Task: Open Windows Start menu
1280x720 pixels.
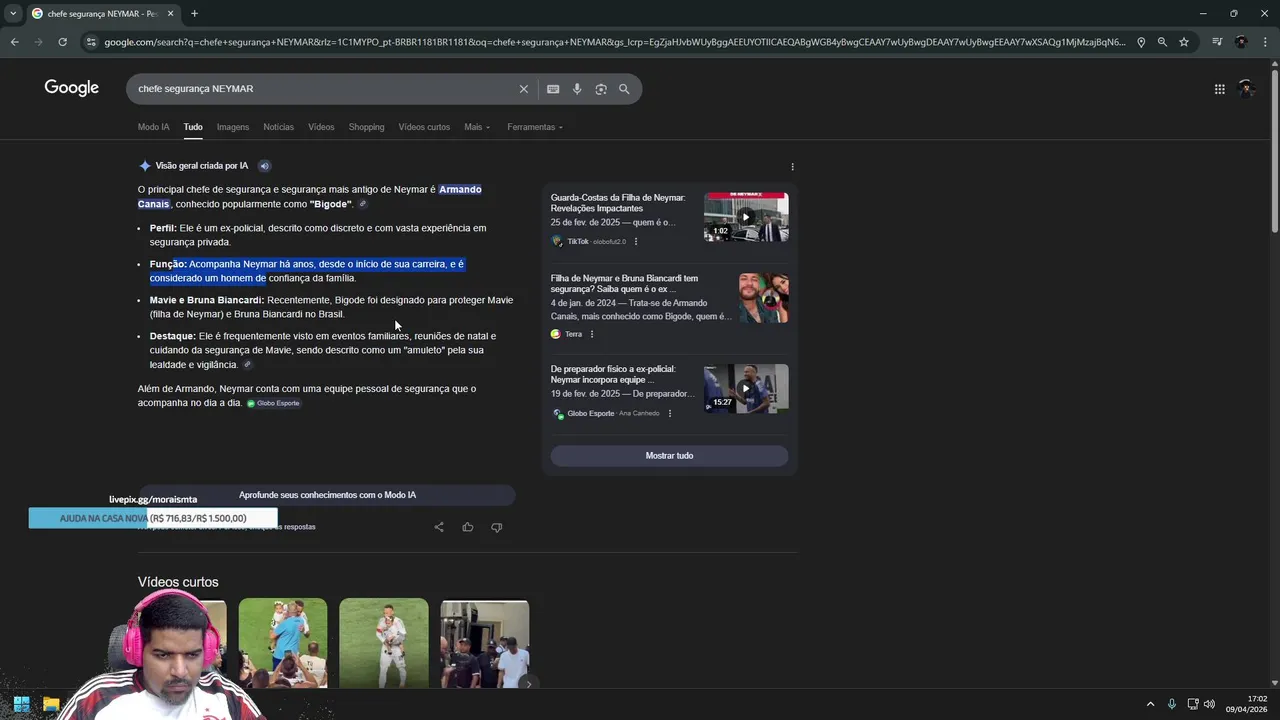Action: [21, 704]
